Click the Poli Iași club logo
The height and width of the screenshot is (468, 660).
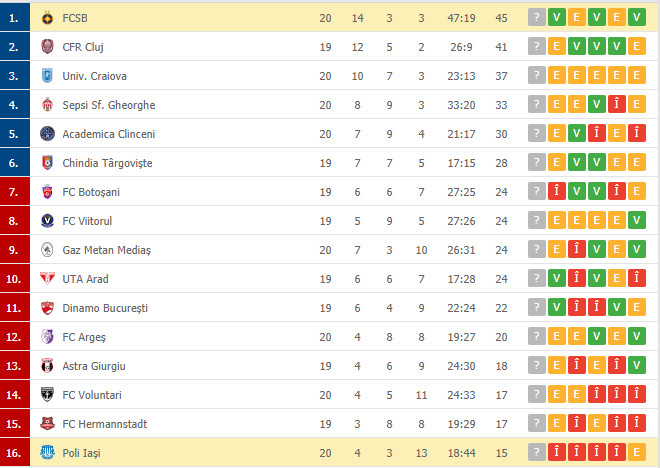(x=48, y=452)
